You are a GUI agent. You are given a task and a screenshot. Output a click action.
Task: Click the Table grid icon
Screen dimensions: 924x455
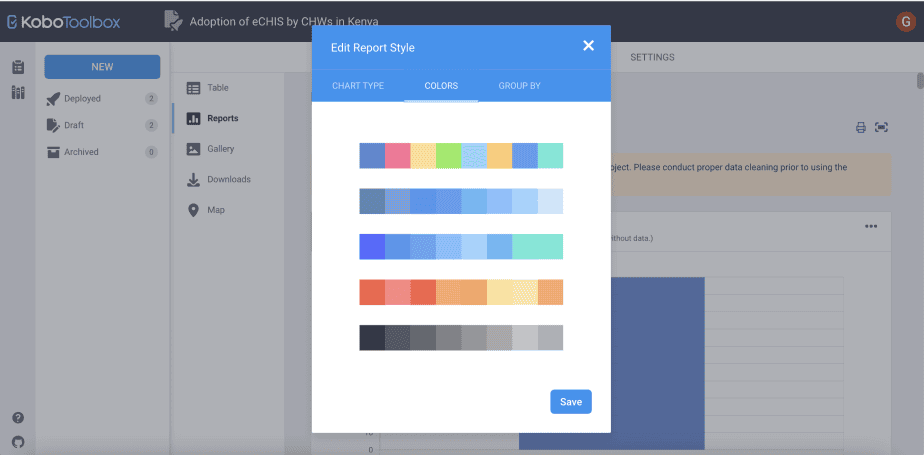coord(193,88)
